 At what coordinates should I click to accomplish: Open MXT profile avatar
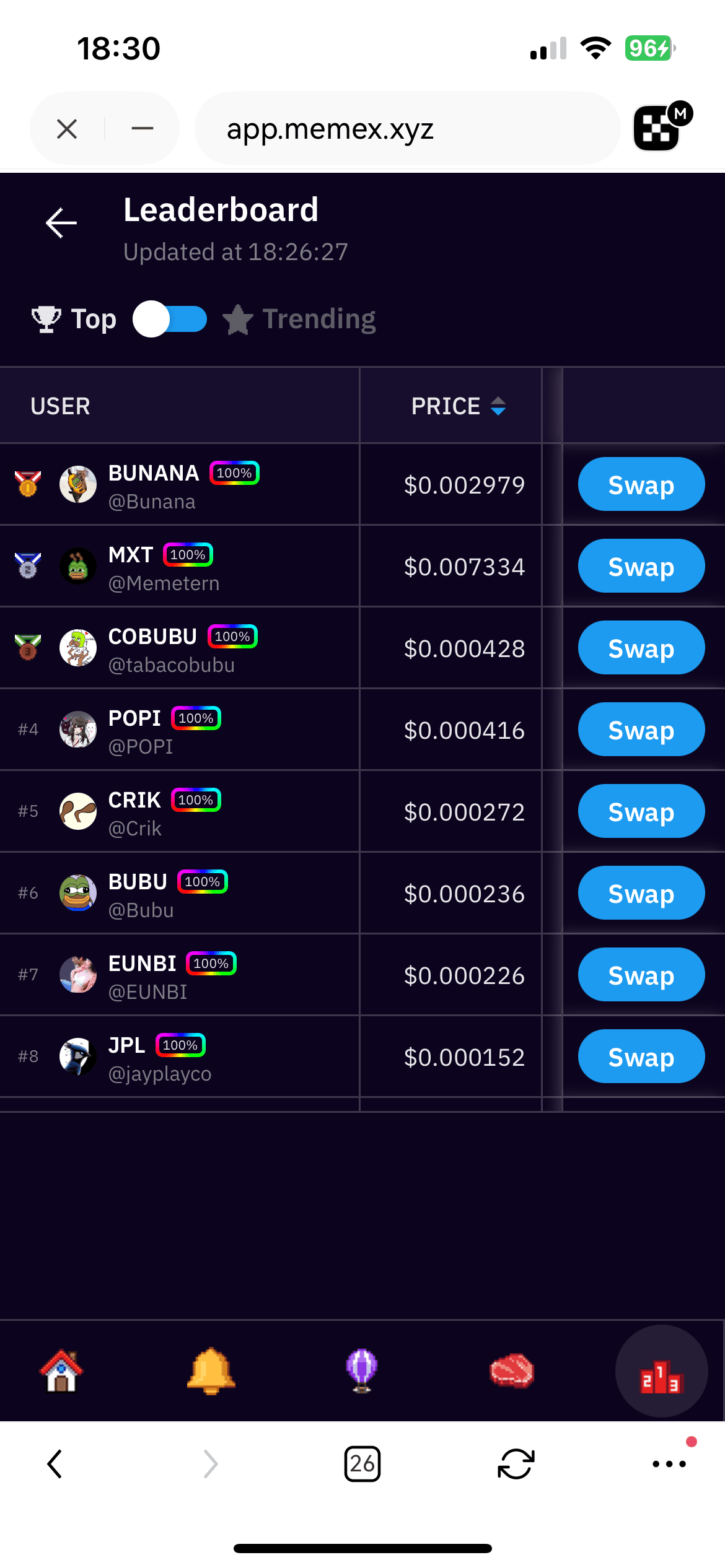(x=78, y=566)
